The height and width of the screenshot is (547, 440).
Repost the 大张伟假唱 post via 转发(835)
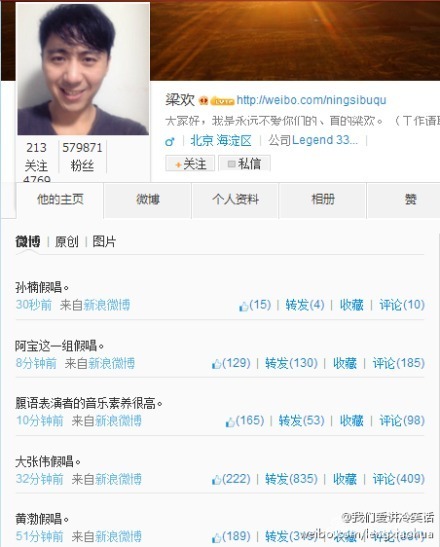pyautogui.click(x=291, y=479)
